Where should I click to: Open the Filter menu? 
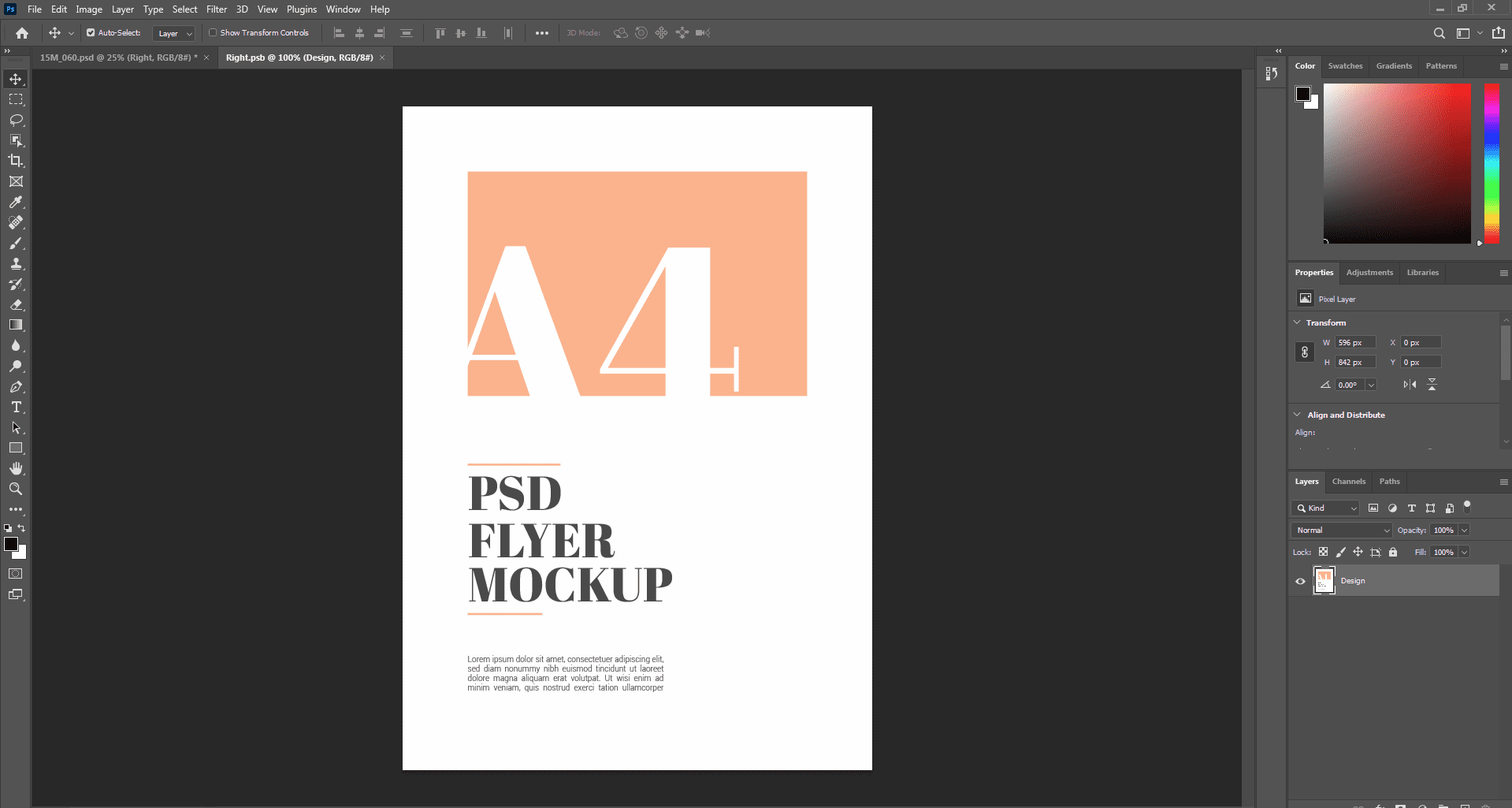pos(217,9)
